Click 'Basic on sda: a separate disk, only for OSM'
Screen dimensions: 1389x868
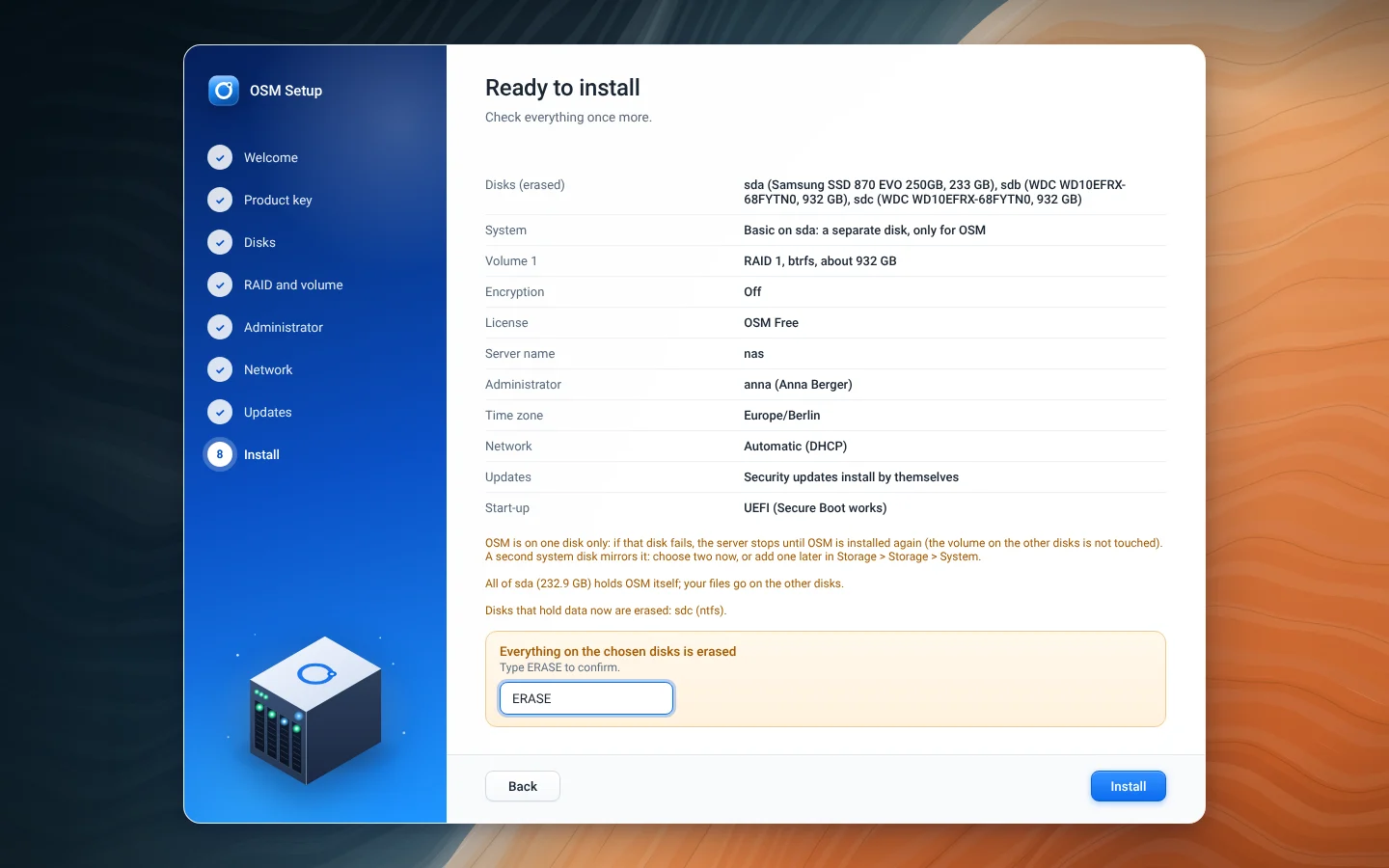pos(864,231)
